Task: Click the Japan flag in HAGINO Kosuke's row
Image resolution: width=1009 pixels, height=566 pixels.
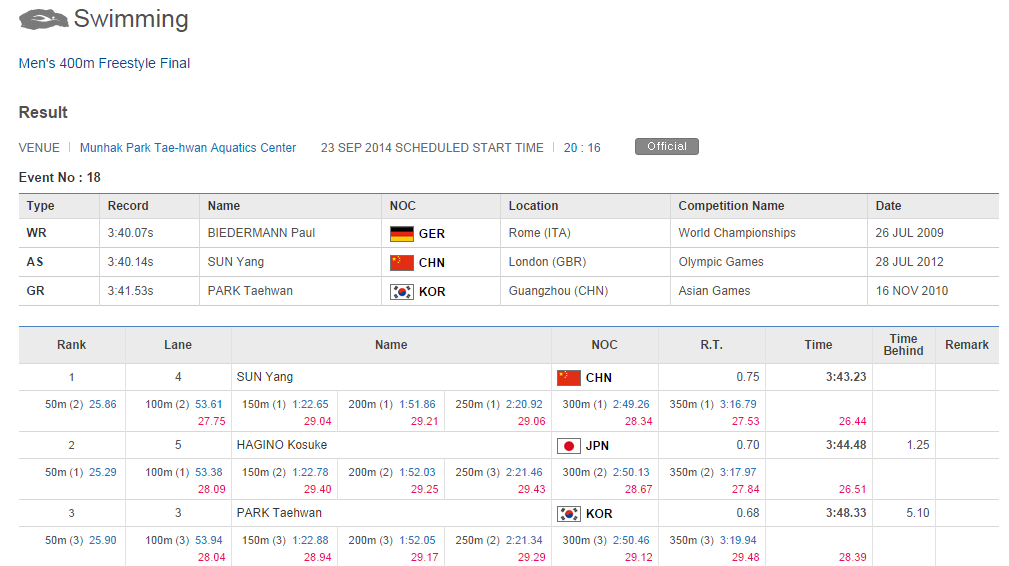Action: [568, 446]
